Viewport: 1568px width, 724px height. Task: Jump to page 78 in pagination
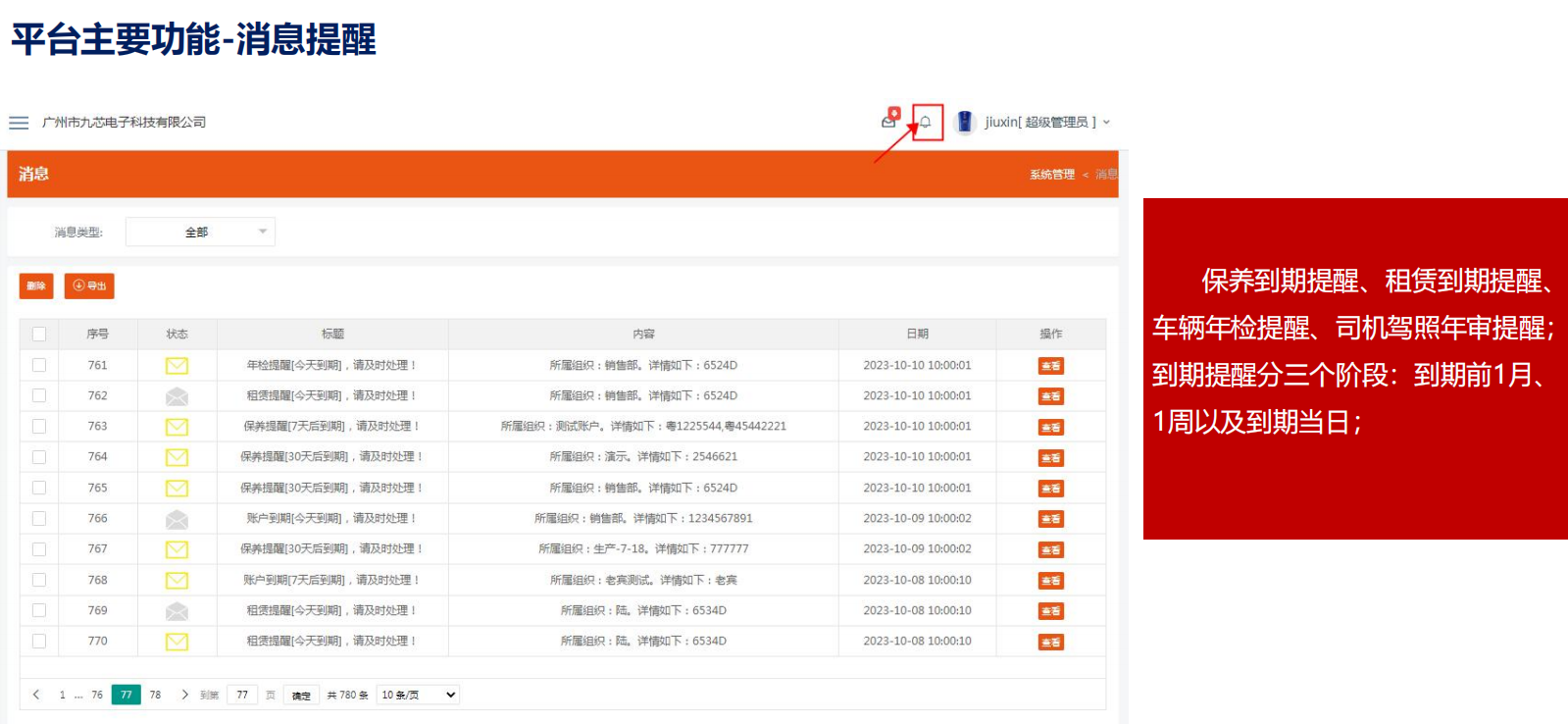(x=155, y=695)
